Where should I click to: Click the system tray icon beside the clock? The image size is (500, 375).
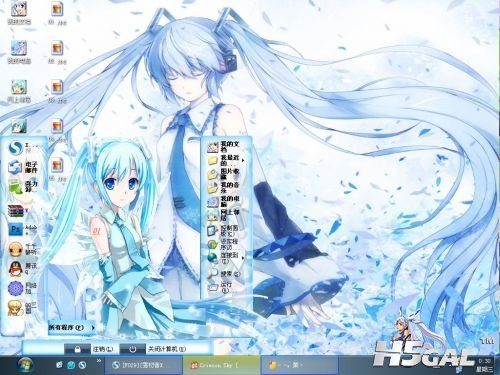pos(460,369)
